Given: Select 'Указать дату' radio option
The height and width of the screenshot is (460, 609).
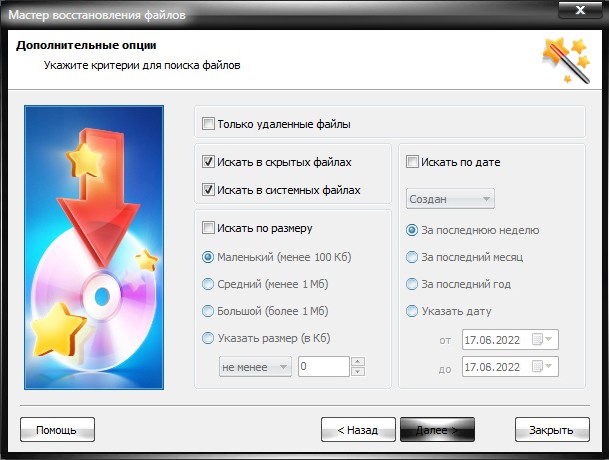Looking at the screenshot, I should pyautogui.click(x=412, y=311).
